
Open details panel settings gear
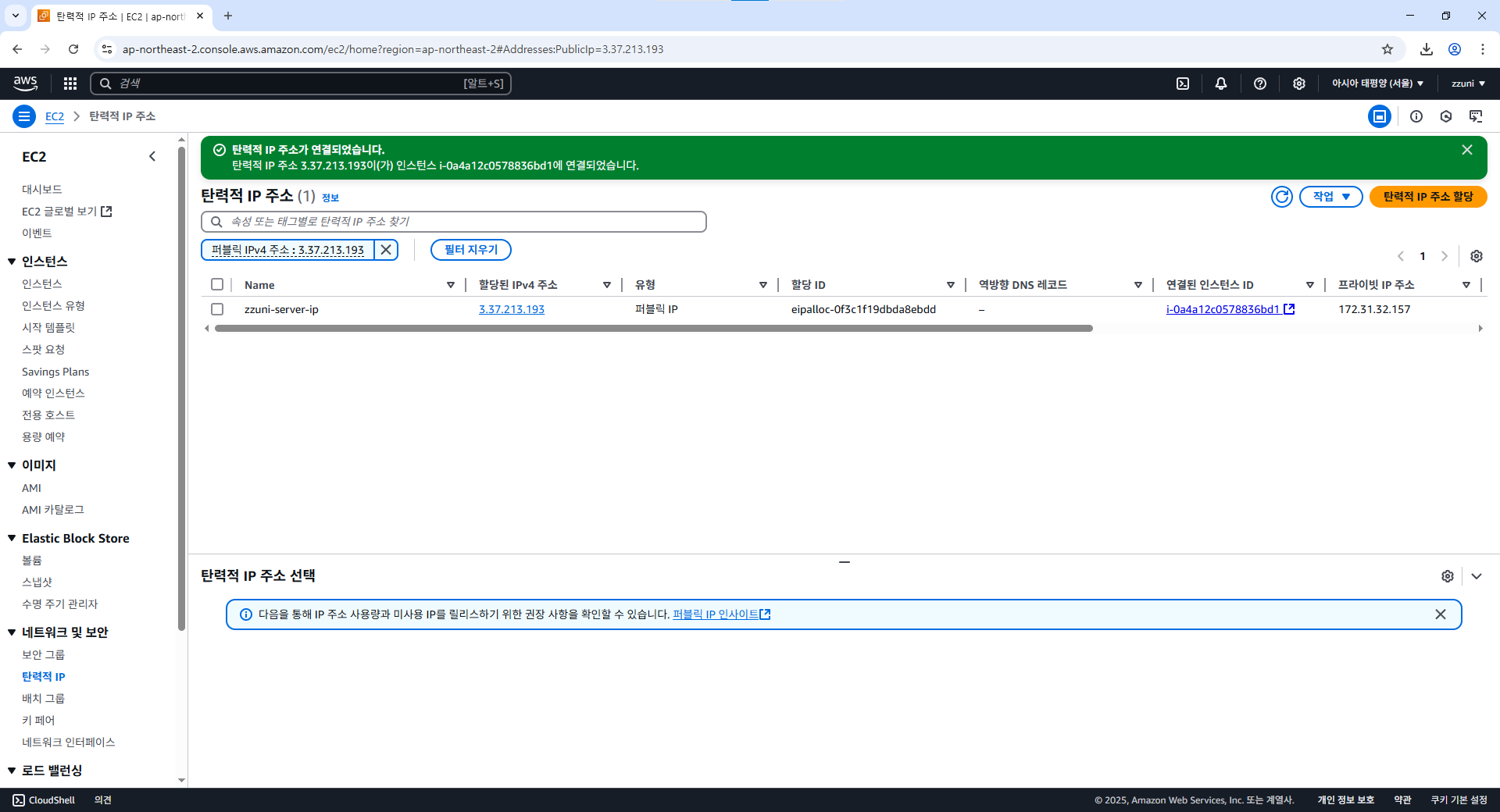click(1448, 576)
